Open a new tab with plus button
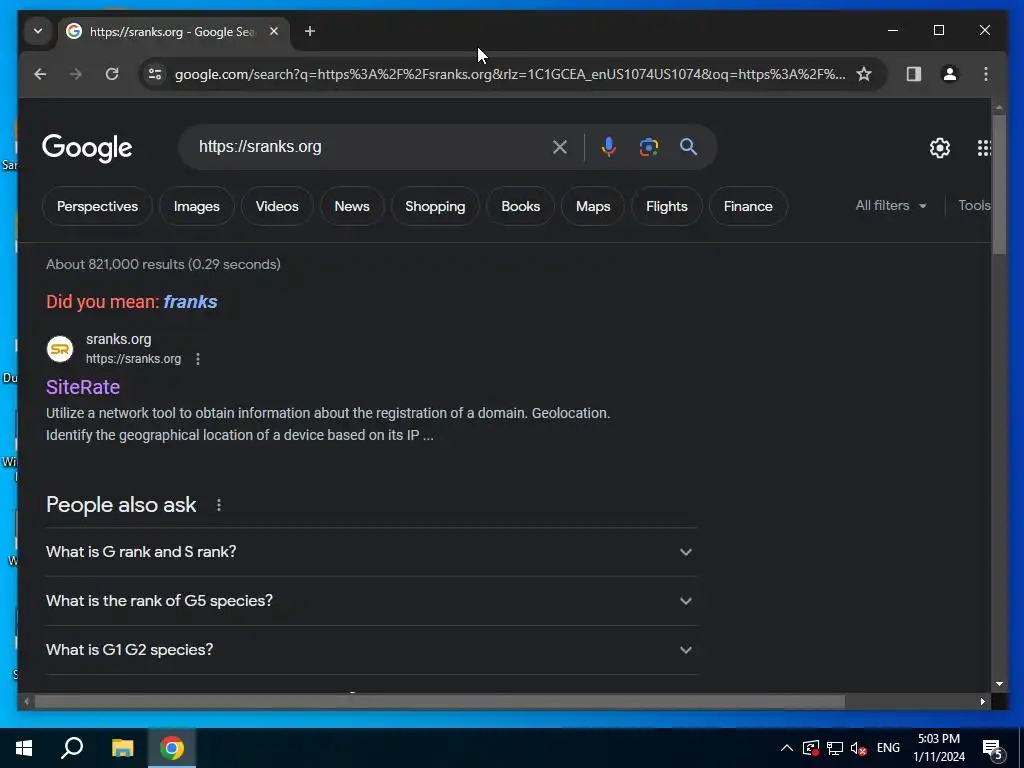Screen dimensions: 1024x768 pos(310,31)
